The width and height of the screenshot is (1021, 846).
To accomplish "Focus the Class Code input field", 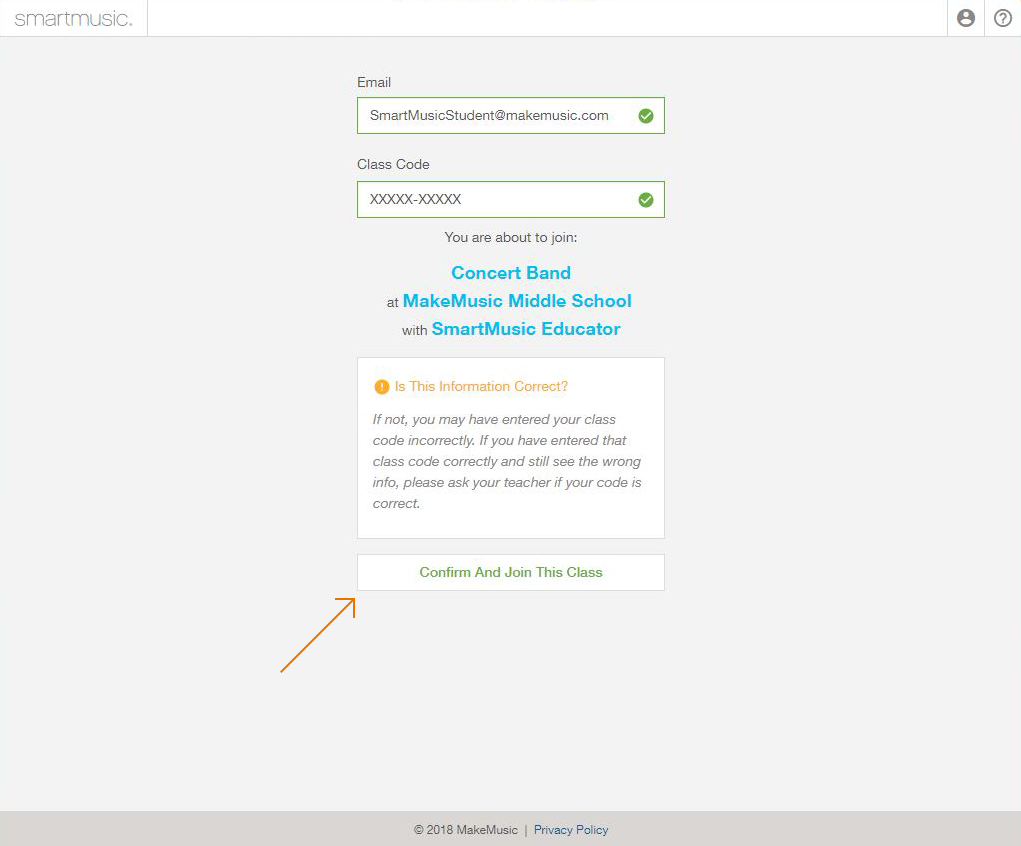I will coord(510,199).
